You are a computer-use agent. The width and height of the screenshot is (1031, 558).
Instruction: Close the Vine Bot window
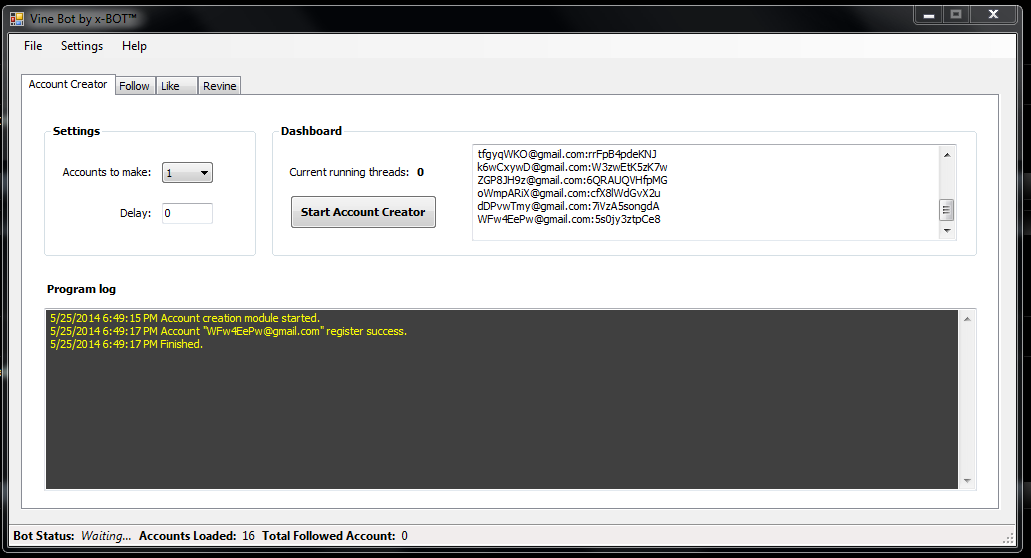point(994,15)
